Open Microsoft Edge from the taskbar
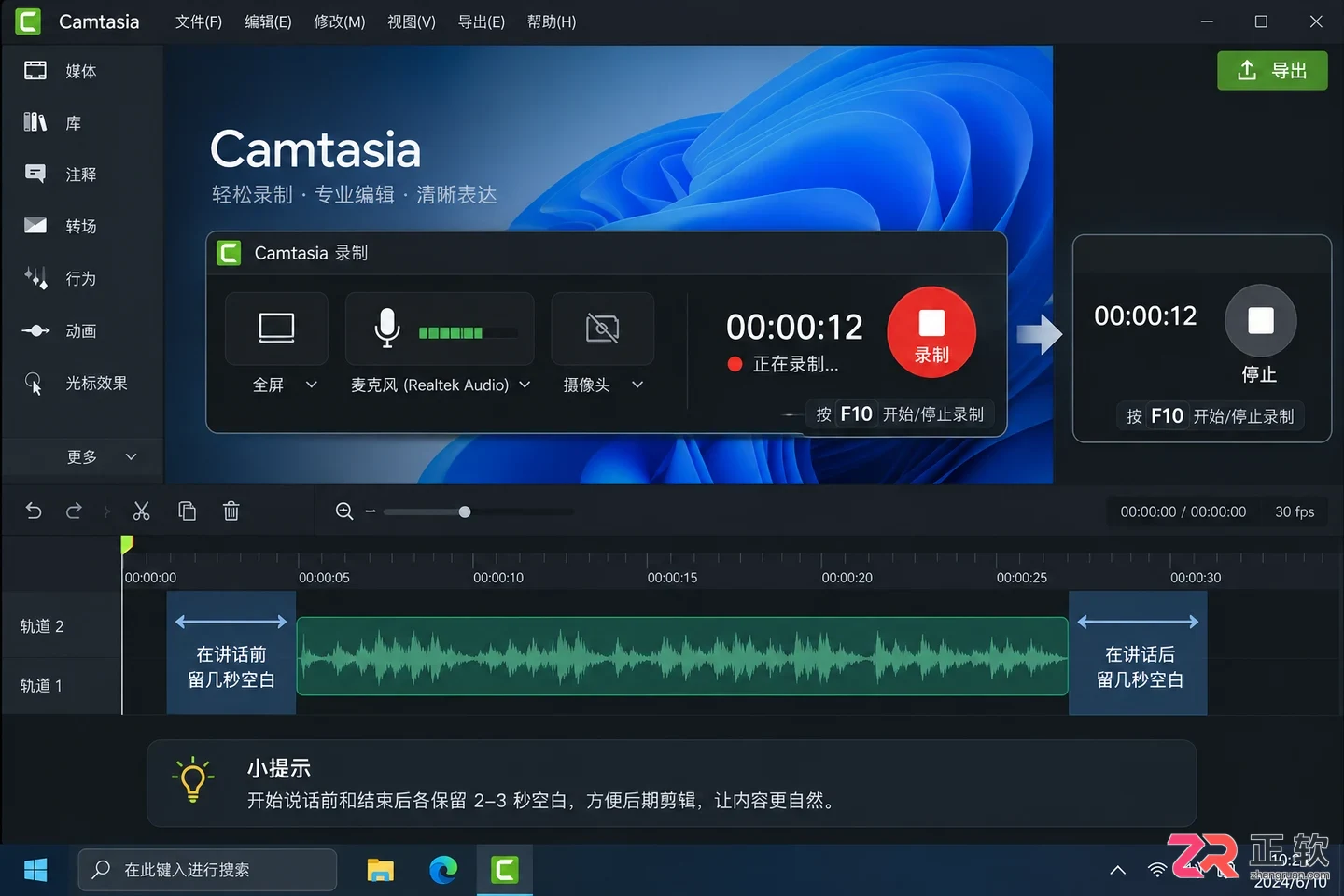This screenshot has height=896, width=1344. [443, 870]
